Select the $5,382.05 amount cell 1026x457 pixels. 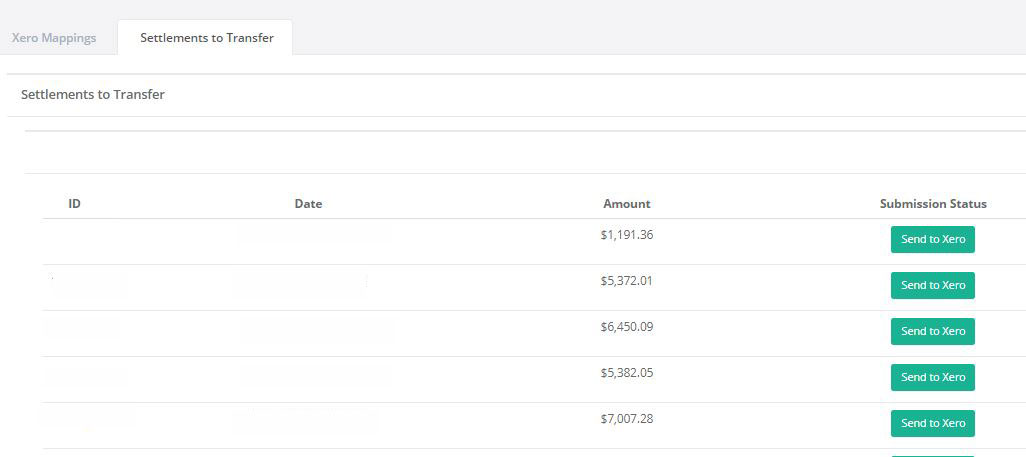627,373
